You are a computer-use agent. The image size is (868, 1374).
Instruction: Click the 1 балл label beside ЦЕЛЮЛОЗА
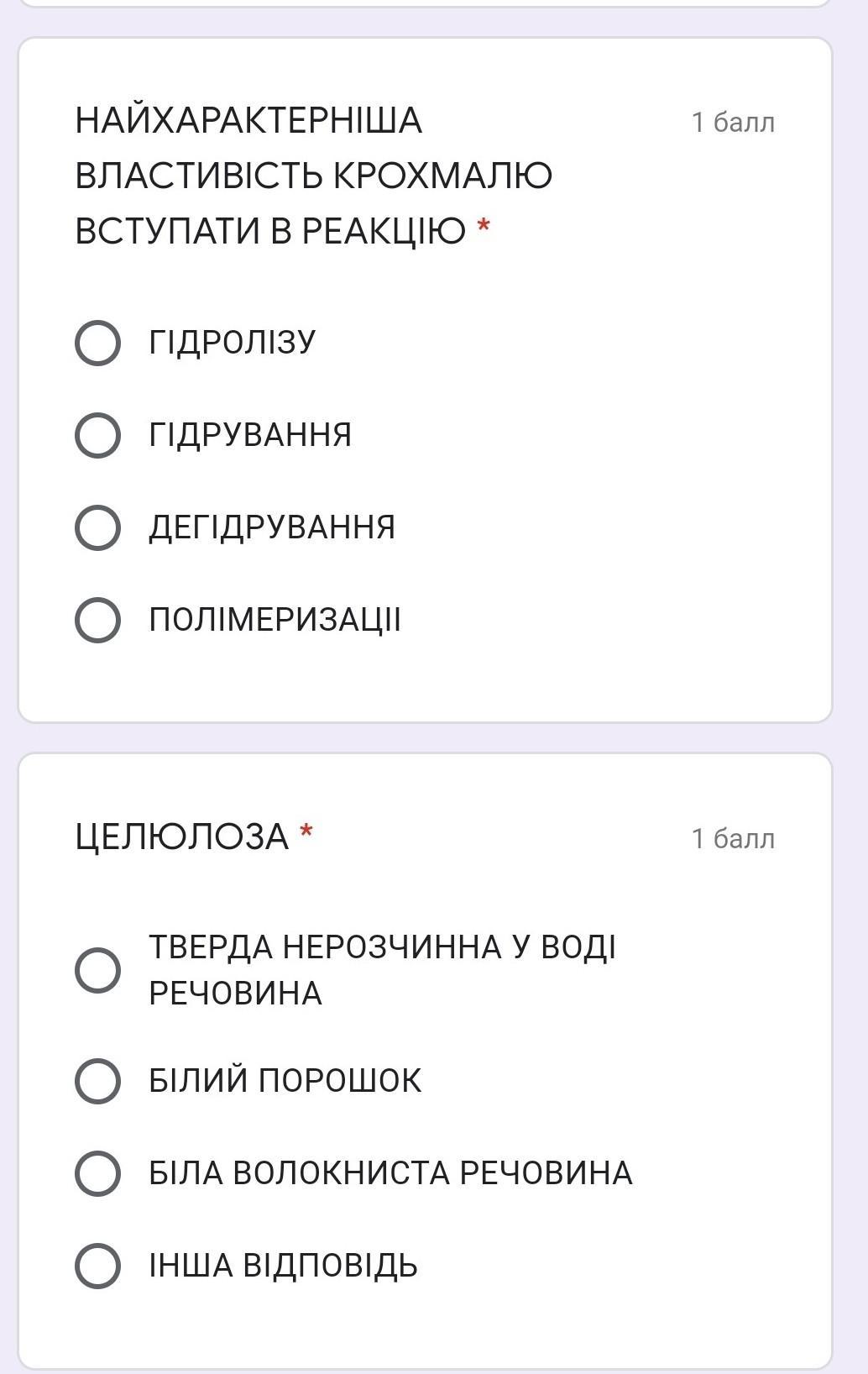pyautogui.click(x=733, y=838)
